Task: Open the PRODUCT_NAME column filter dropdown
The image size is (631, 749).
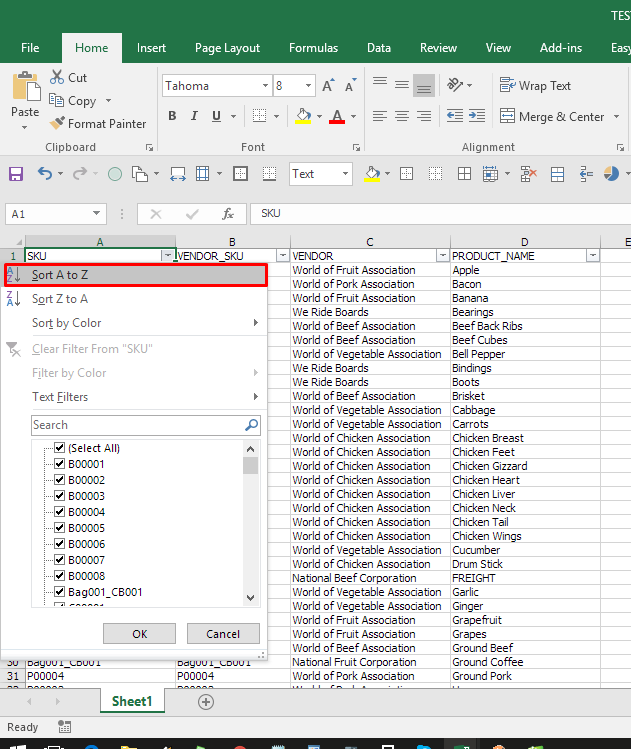Action: click(x=593, y=256)
